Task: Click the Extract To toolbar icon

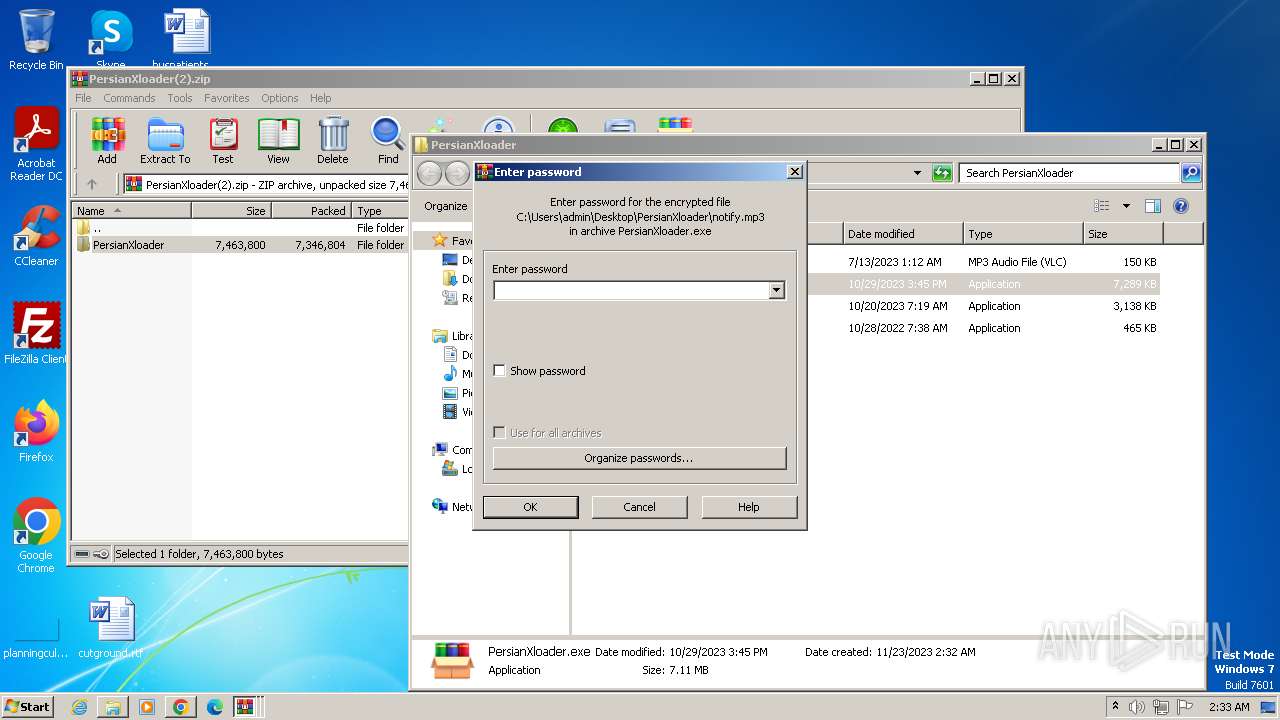Action: 165,140
